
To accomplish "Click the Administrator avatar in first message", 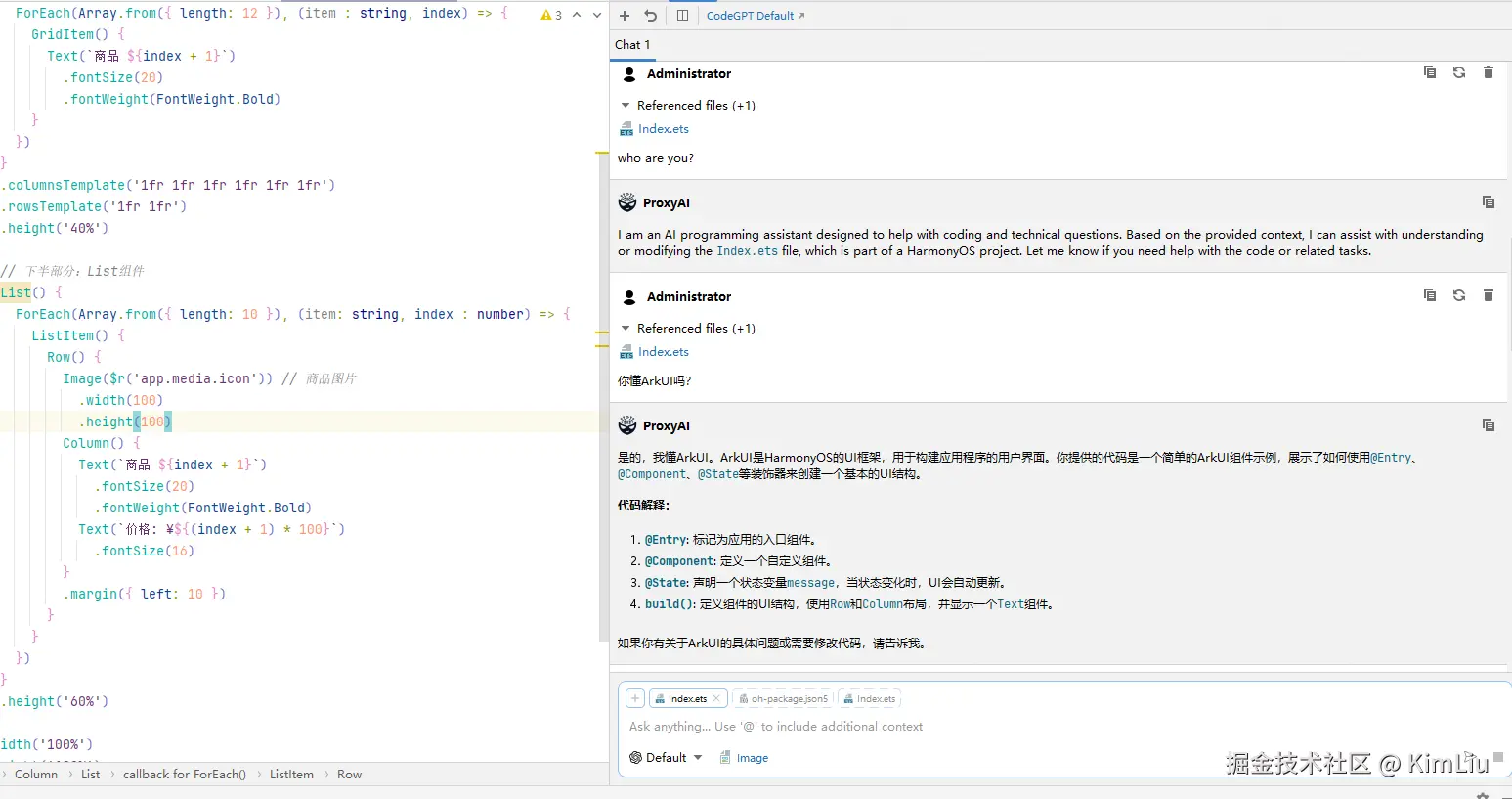I will click(629, 74).
